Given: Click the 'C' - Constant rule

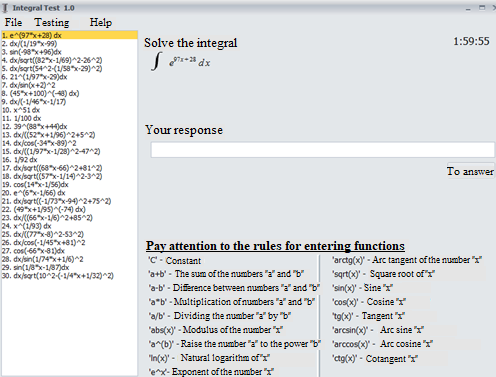Looking at the screenshot, I should (x=175, y=260).
